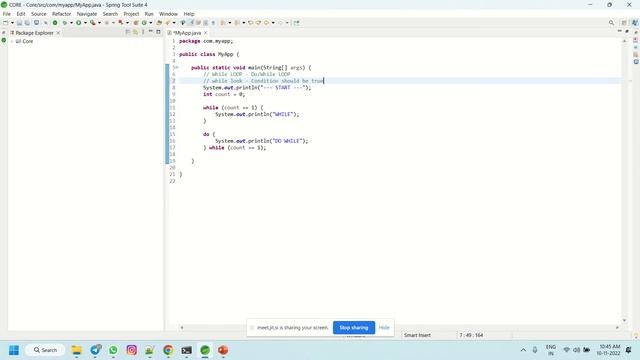Open File Explorer from the taskbar

[x=77, y=350]
